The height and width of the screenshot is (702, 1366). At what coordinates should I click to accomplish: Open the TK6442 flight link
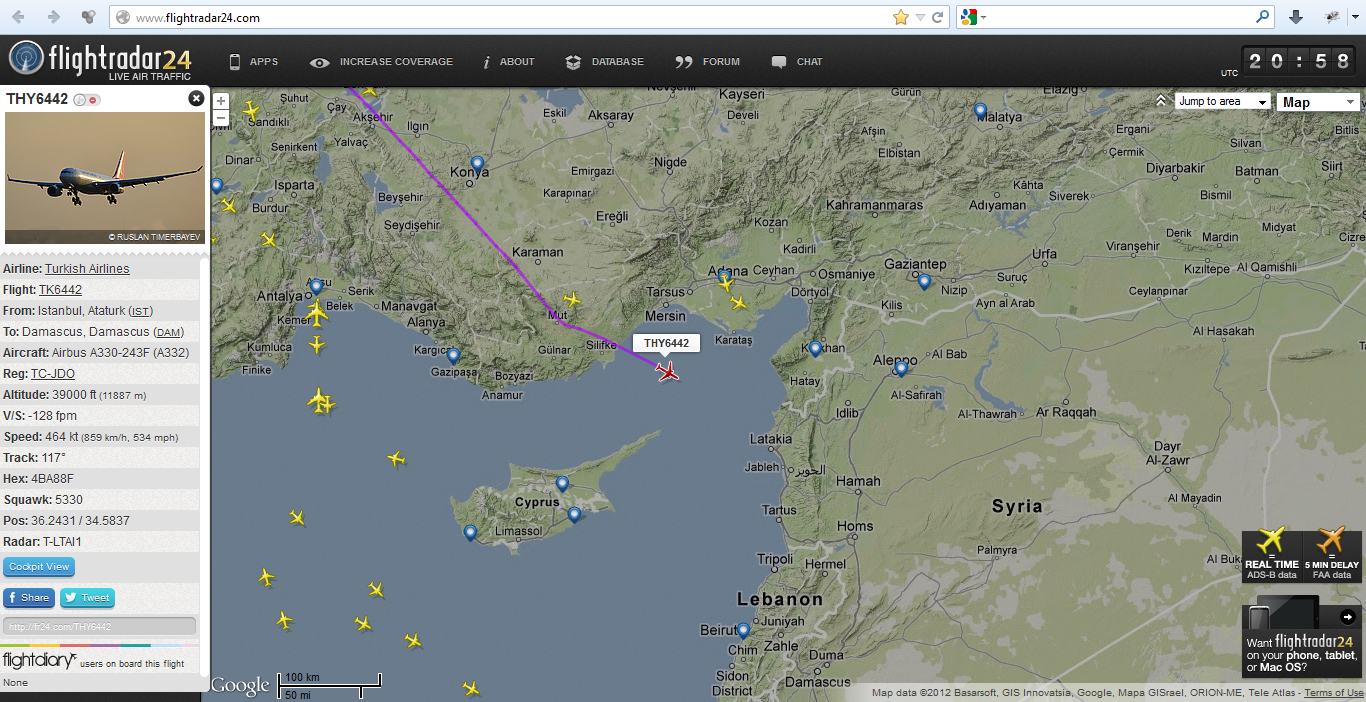click(60, 290)
